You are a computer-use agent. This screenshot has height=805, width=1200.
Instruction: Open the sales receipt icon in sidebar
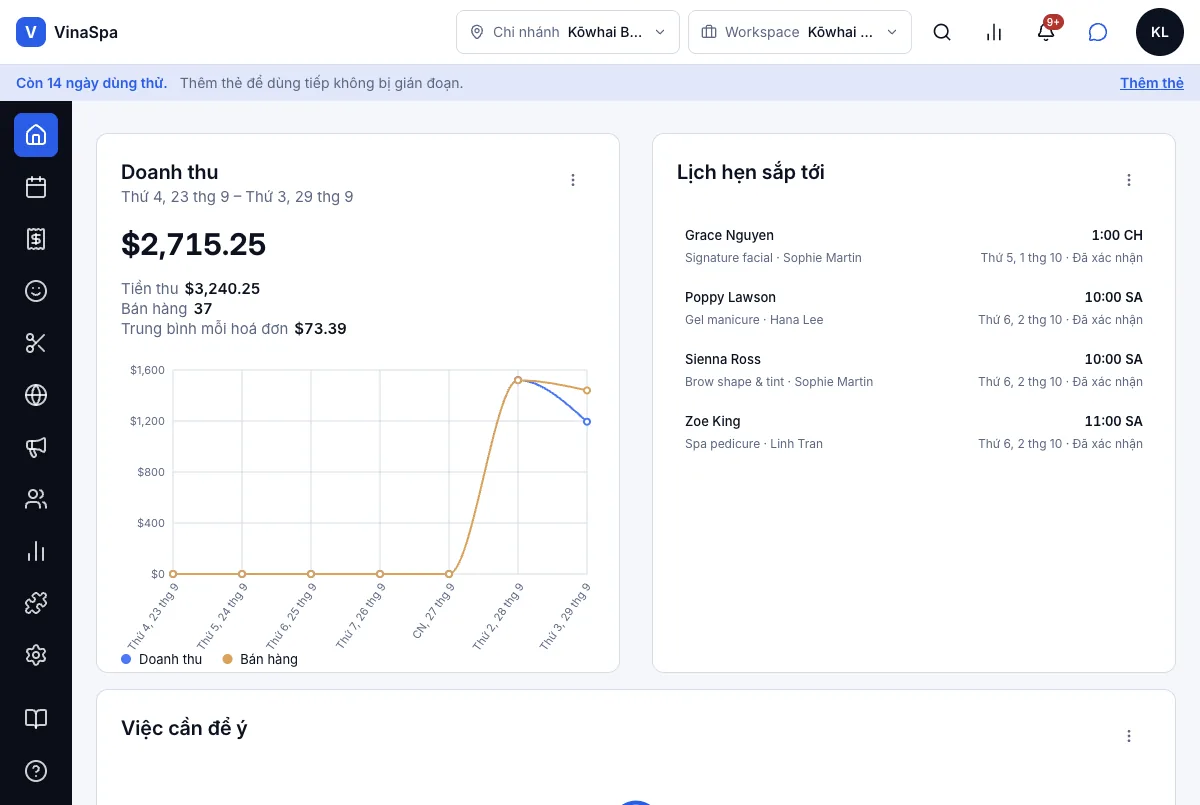(36, 239)
